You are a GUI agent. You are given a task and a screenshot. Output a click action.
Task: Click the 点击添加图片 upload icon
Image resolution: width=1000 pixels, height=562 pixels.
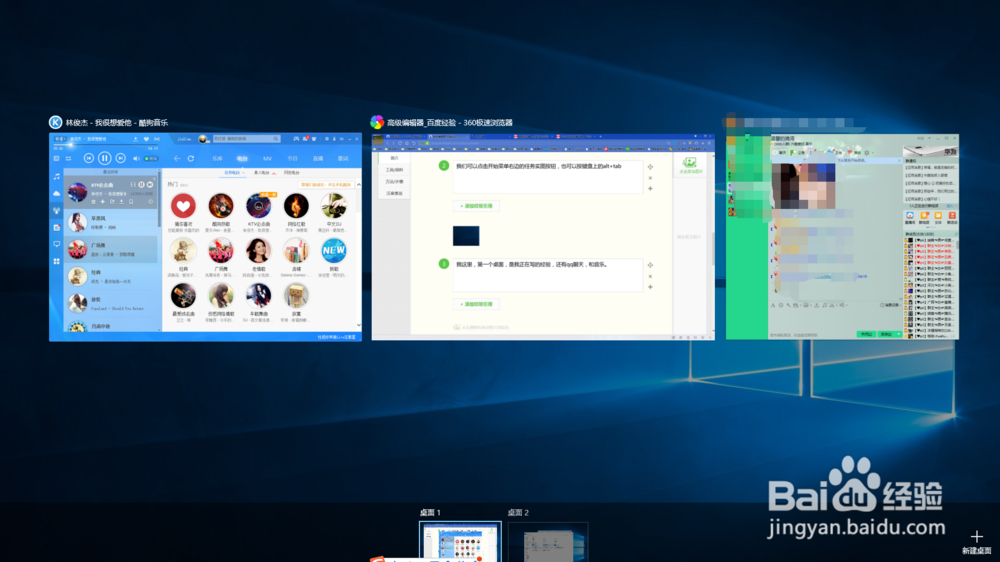click(x=690, y=165)
